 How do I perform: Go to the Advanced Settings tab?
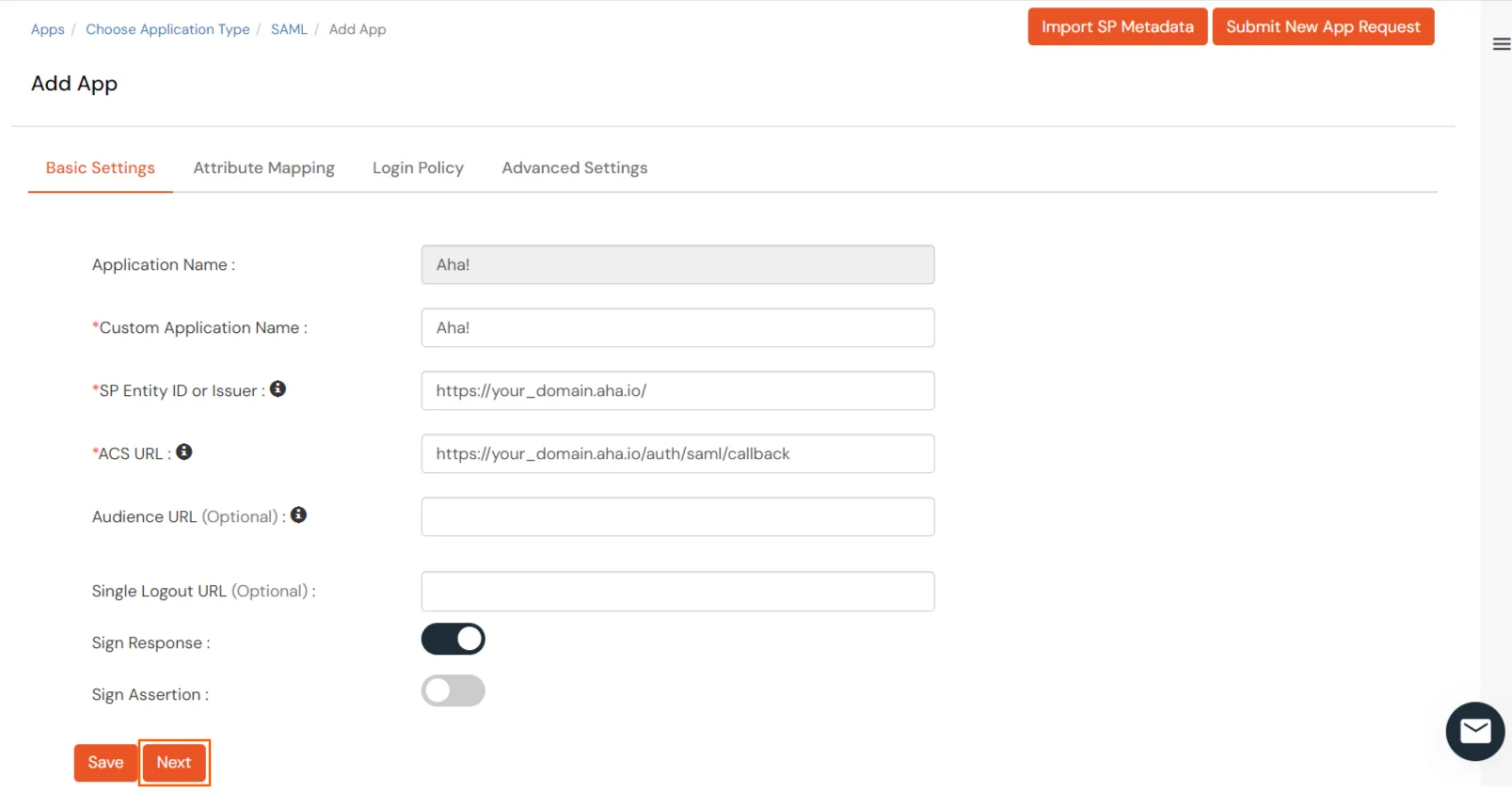point(575,167)
